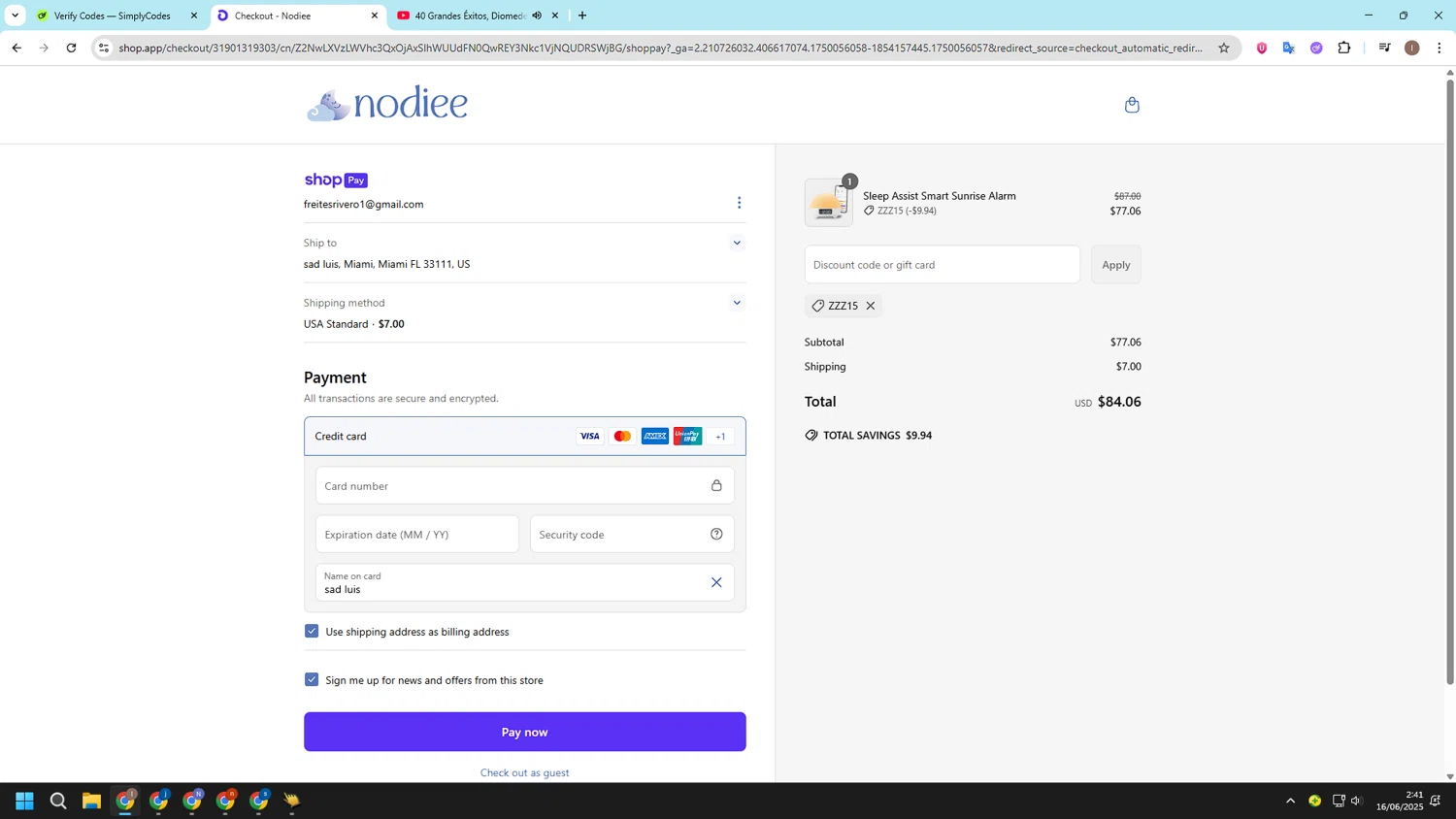Open Windows taskbar search
The image size is (1456, 819).
[58, 801]
